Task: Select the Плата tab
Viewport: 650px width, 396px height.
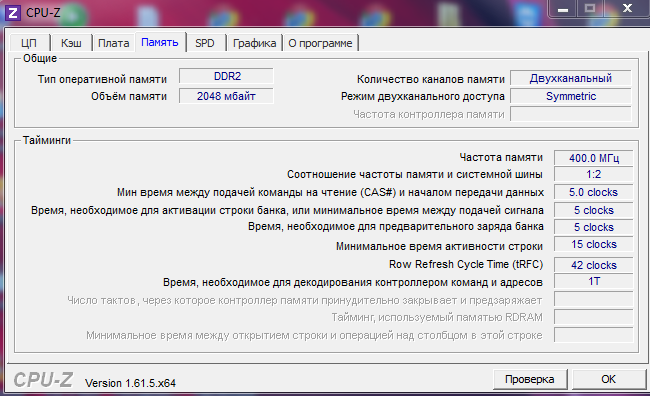Action: click(114, 43)
